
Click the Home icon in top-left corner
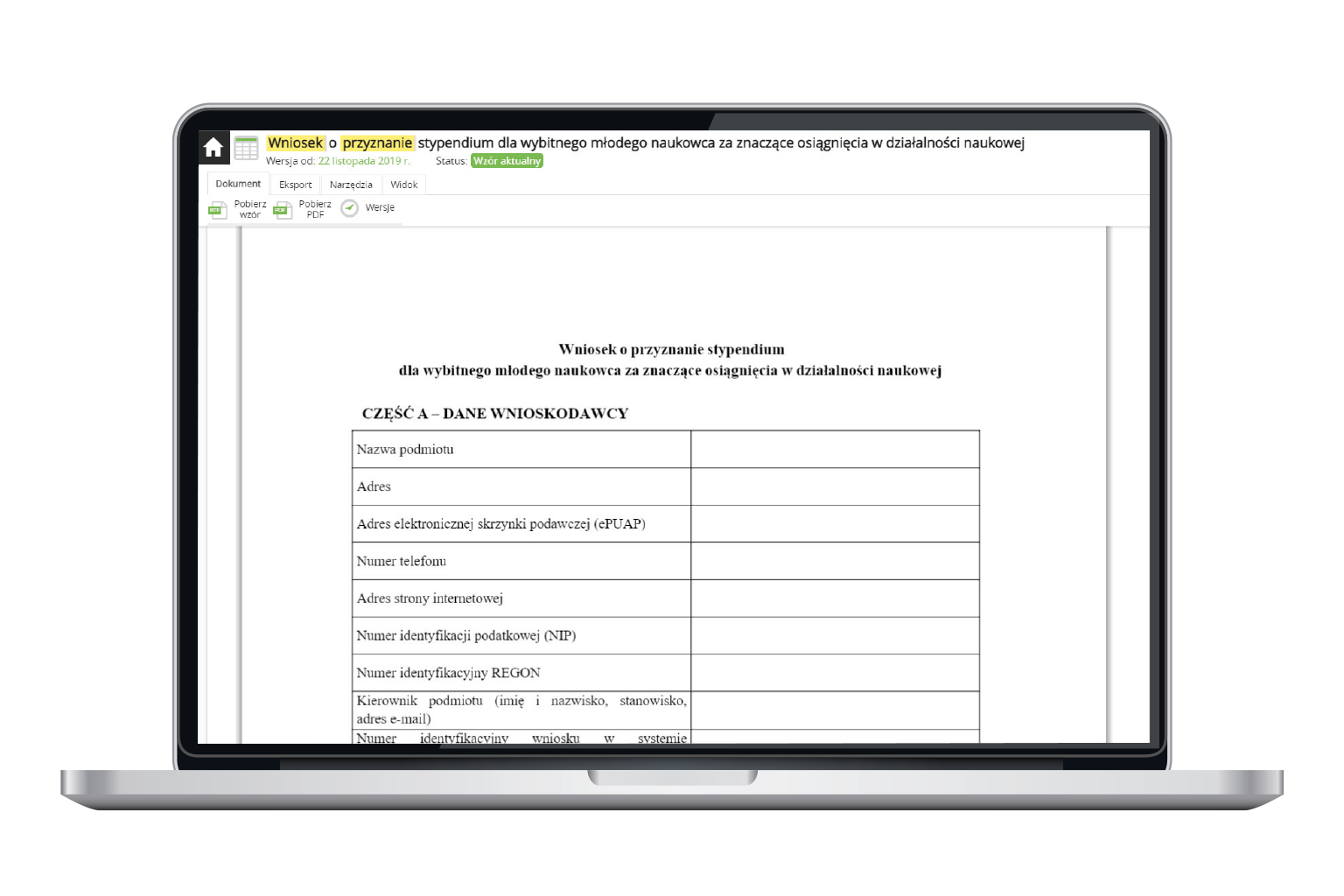(x=213, y=148)
